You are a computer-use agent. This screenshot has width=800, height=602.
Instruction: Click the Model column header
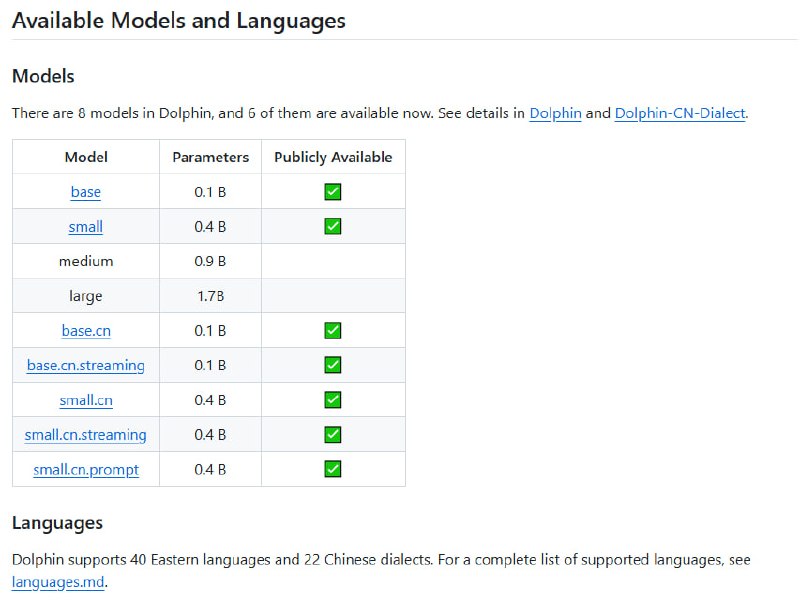[86, 157]
